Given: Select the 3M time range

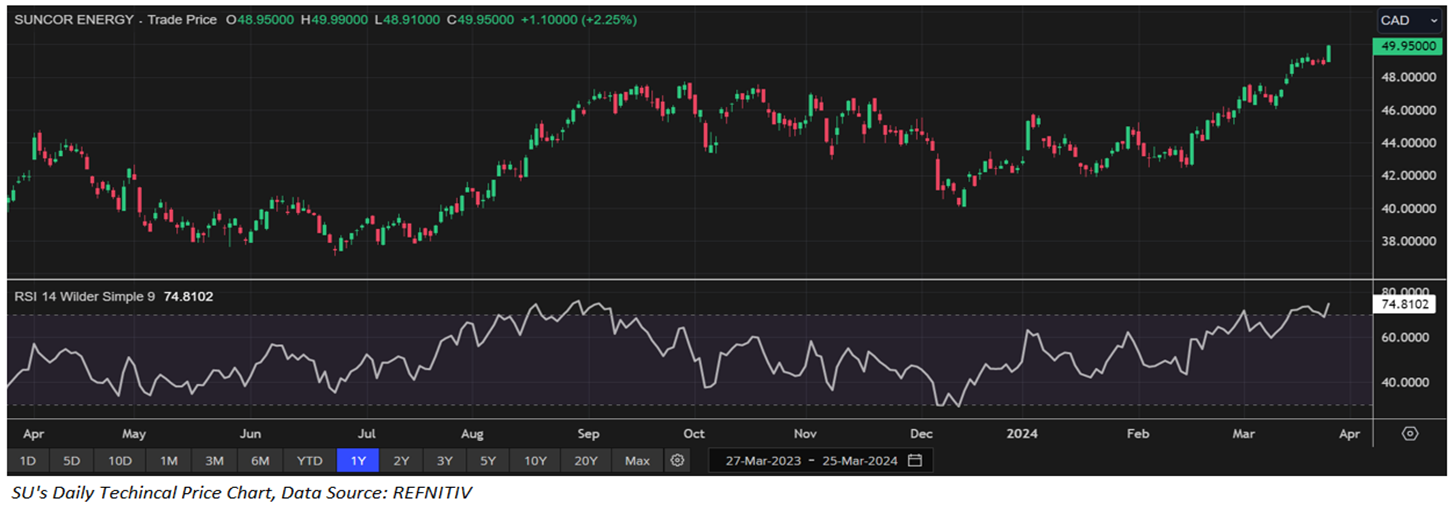Looking at the screenshot, I should [214, 461].
